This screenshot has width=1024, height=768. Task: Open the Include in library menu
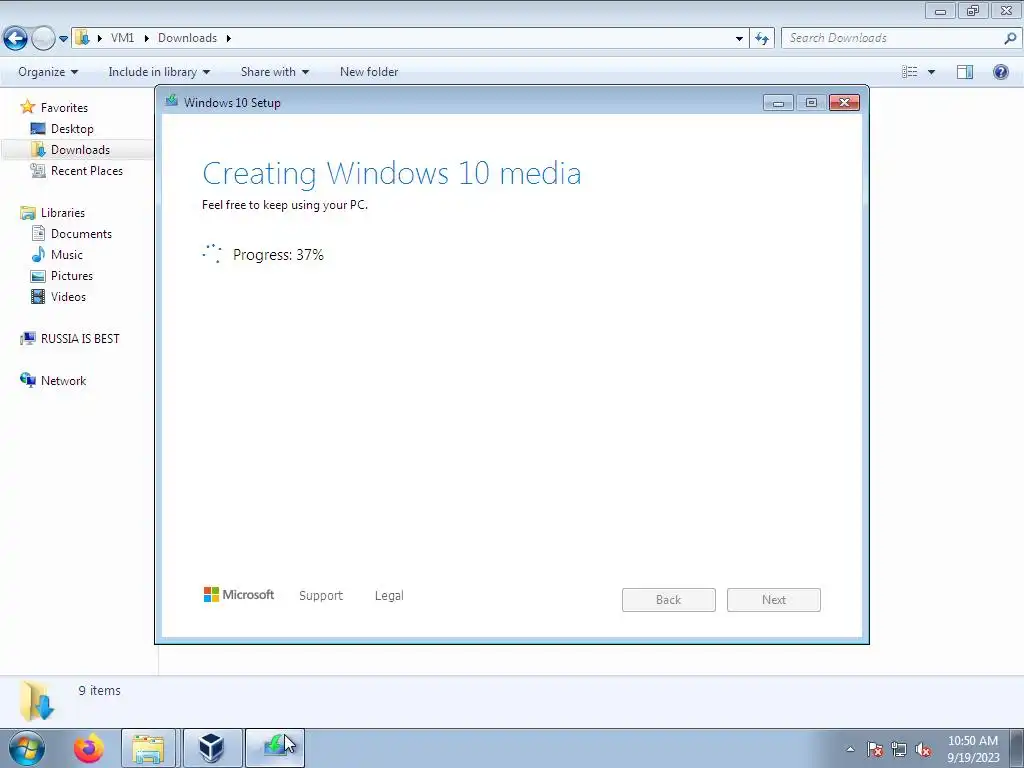pyautogui.click(x=159, y=72)
